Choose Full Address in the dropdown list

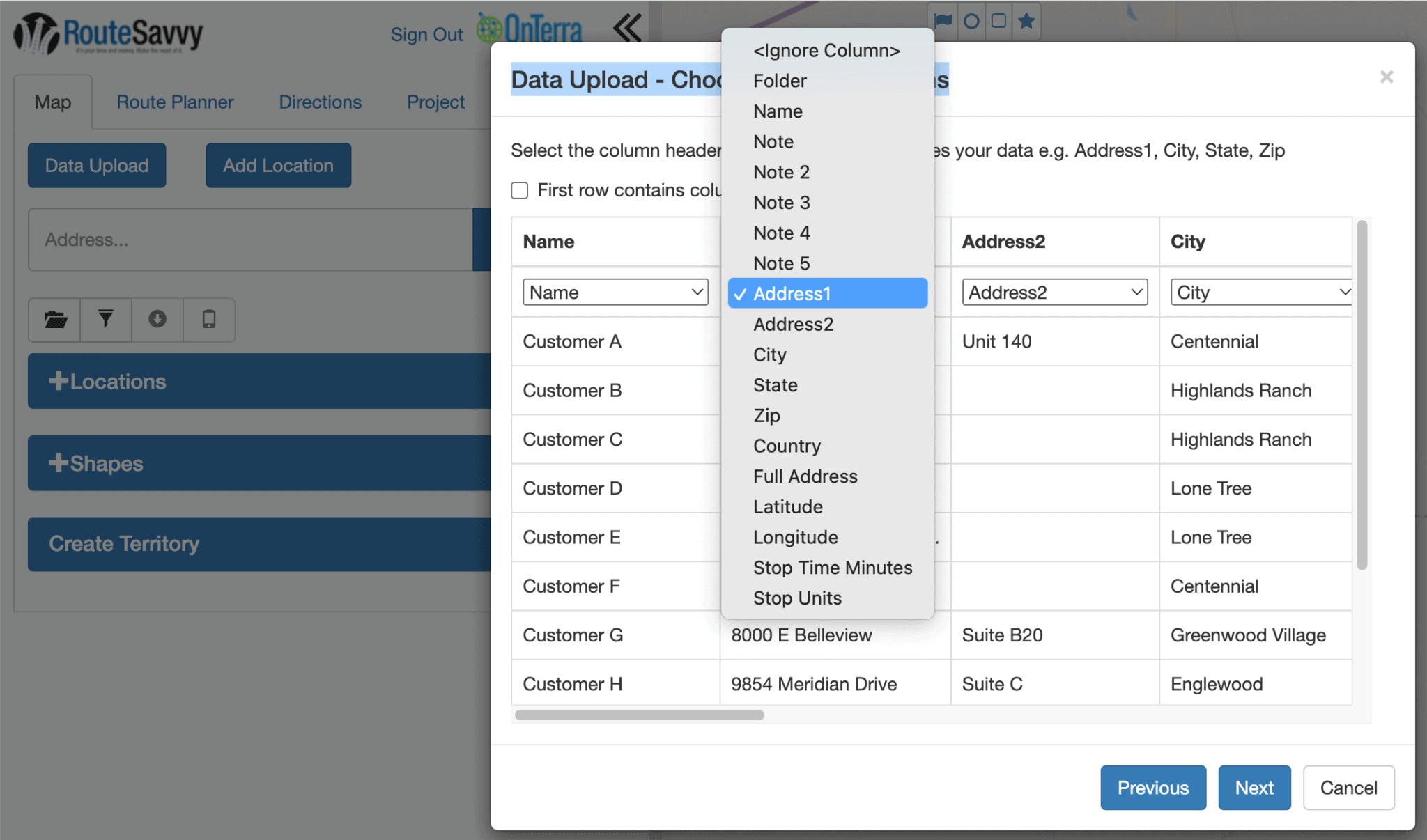(827, 476)
